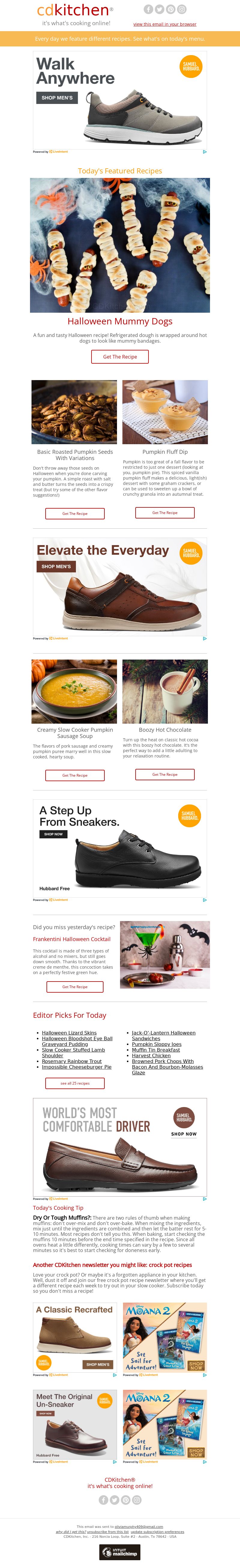Open 'view this email in your browser'
The height and width of the screenshot is (1568, 240).
[x=164, y=24]
